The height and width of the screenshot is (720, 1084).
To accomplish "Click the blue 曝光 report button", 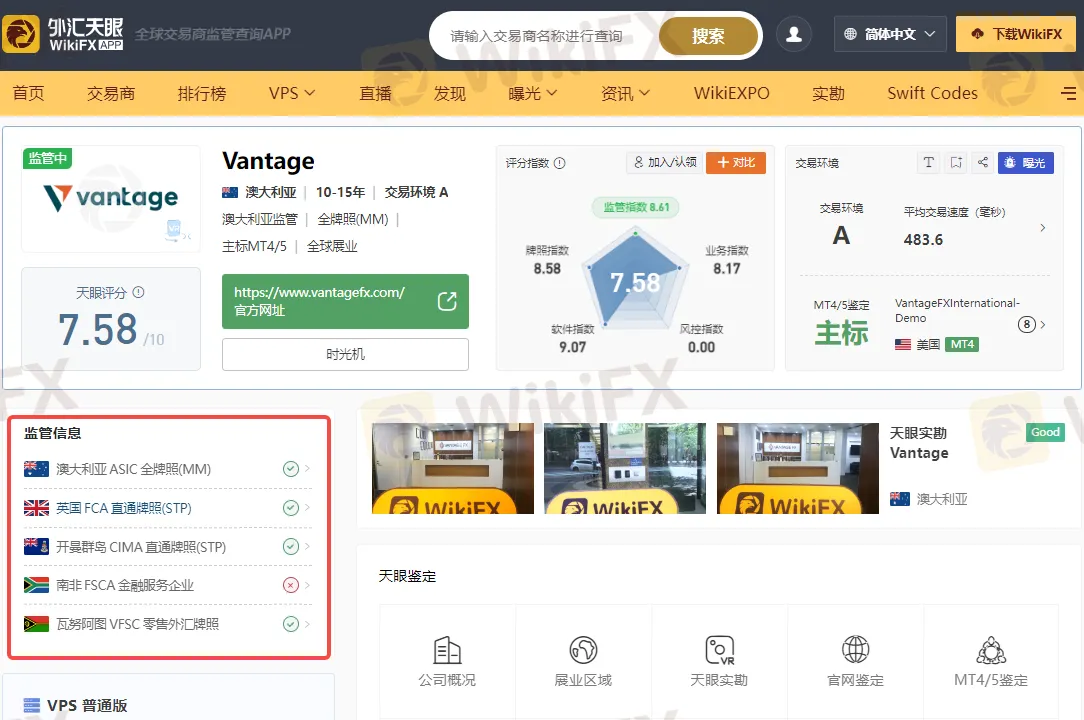I will click(1025, 163).
